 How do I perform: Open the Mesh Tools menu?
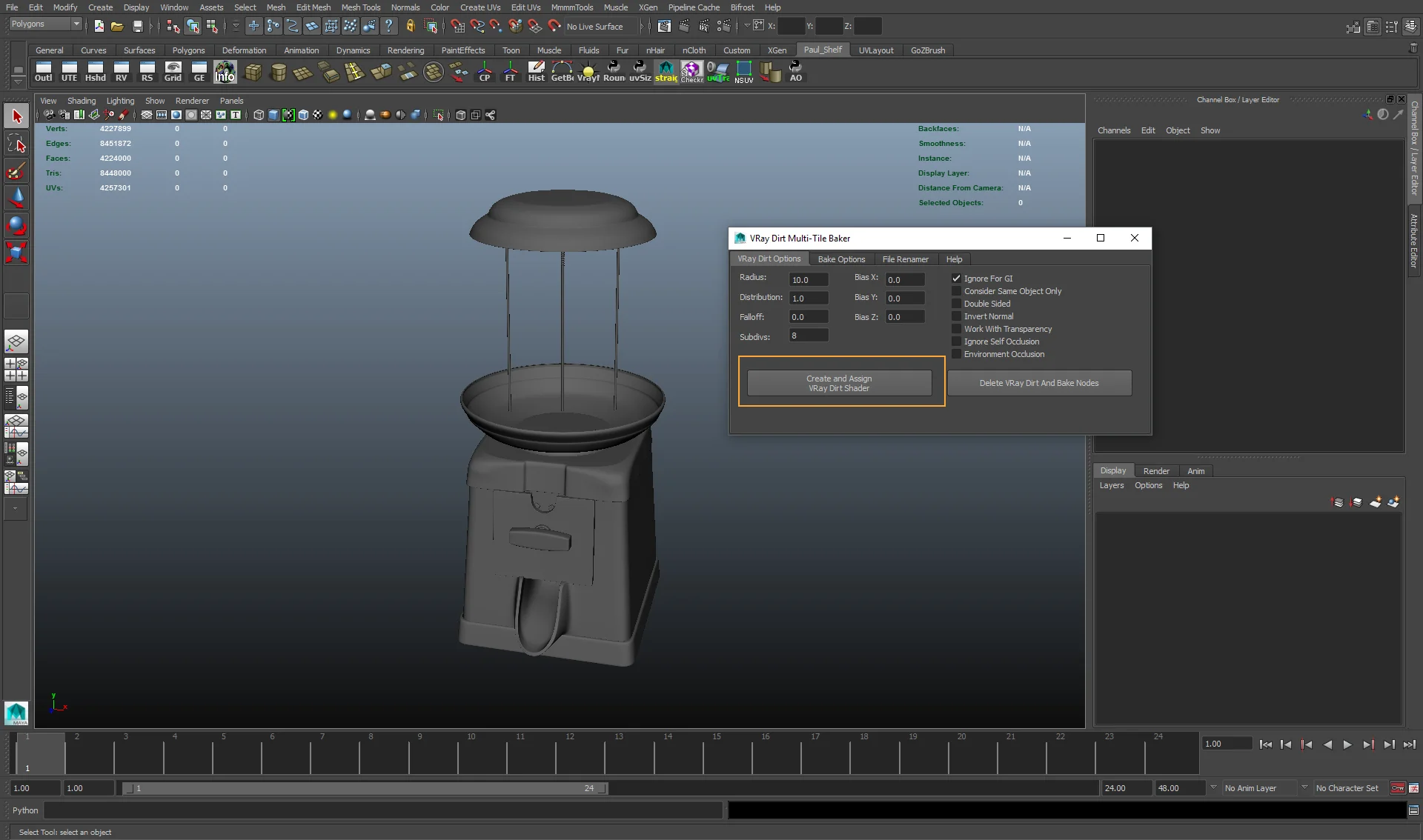[360, 7]
